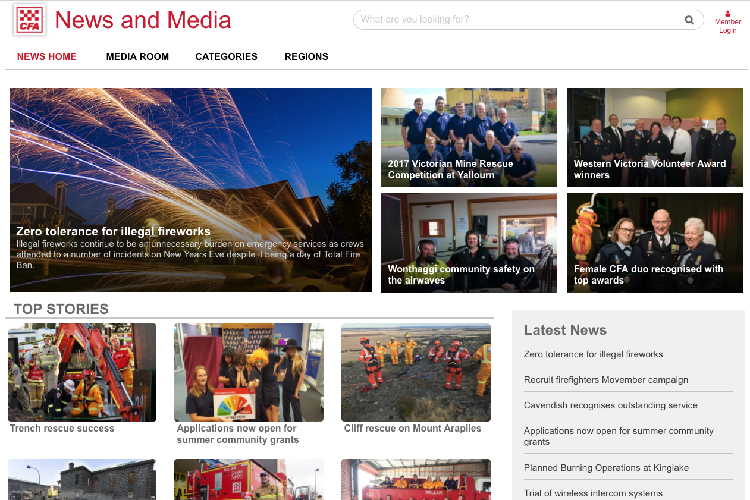Viewport: 750px width, 500px height.
Task: Click the Trench rescue success thumbnail
Action: [x=82, y=372]
